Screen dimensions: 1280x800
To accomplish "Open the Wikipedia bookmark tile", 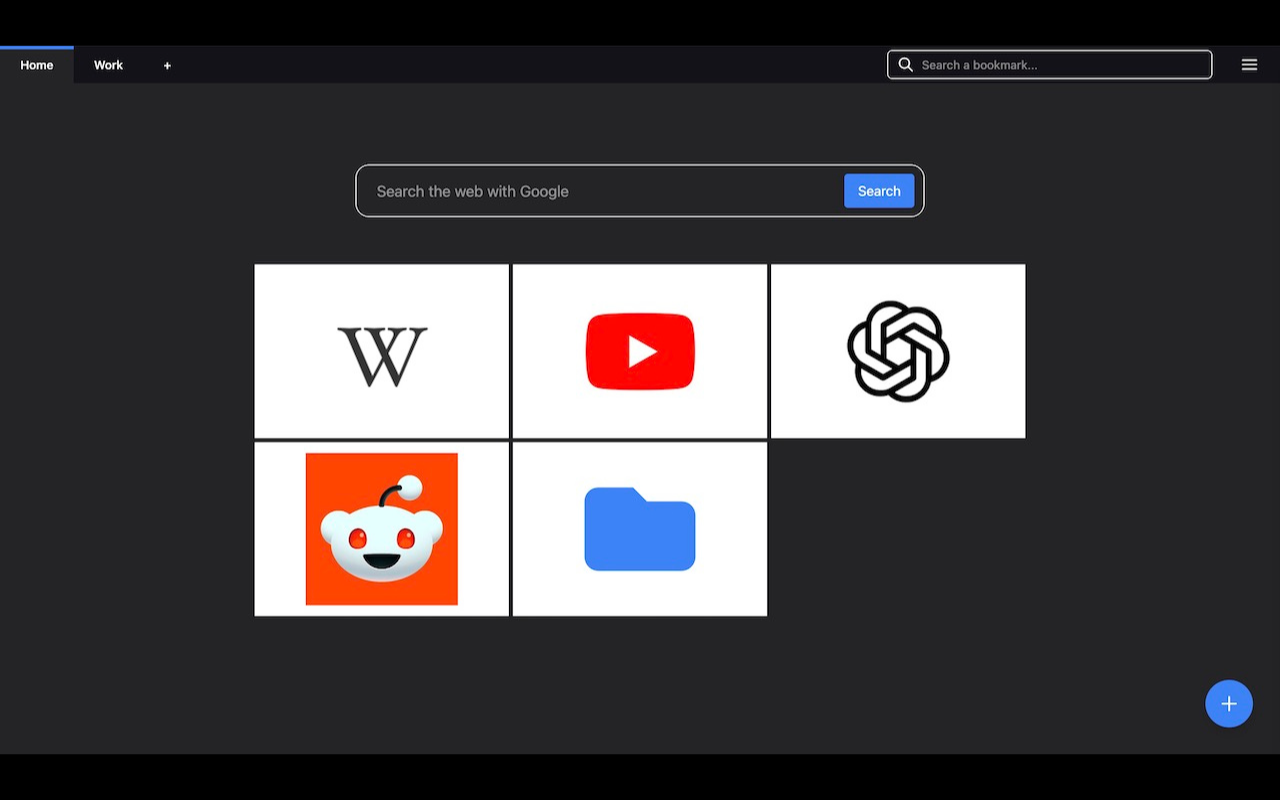I will 382,351.
